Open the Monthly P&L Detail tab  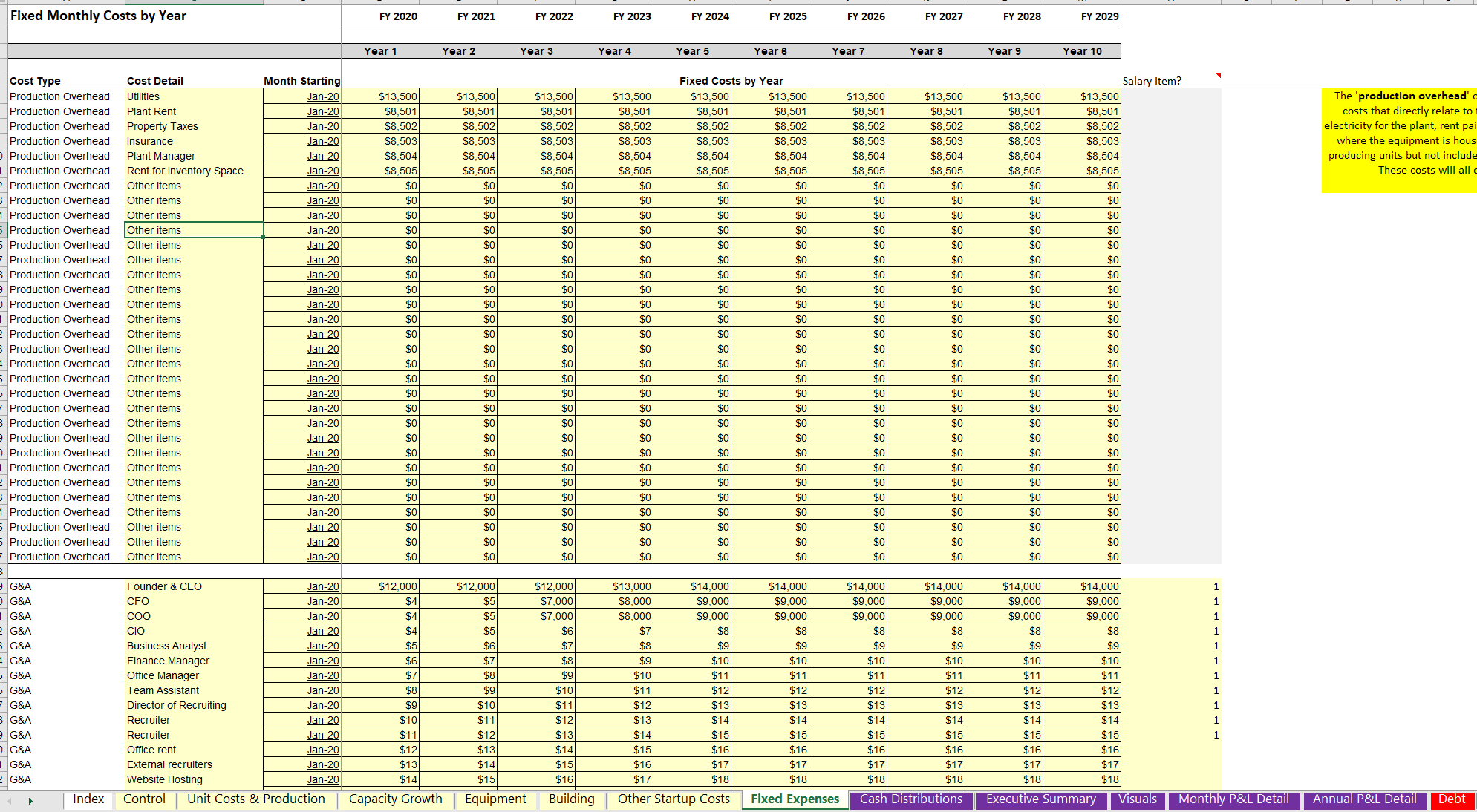coord(1233,799)
